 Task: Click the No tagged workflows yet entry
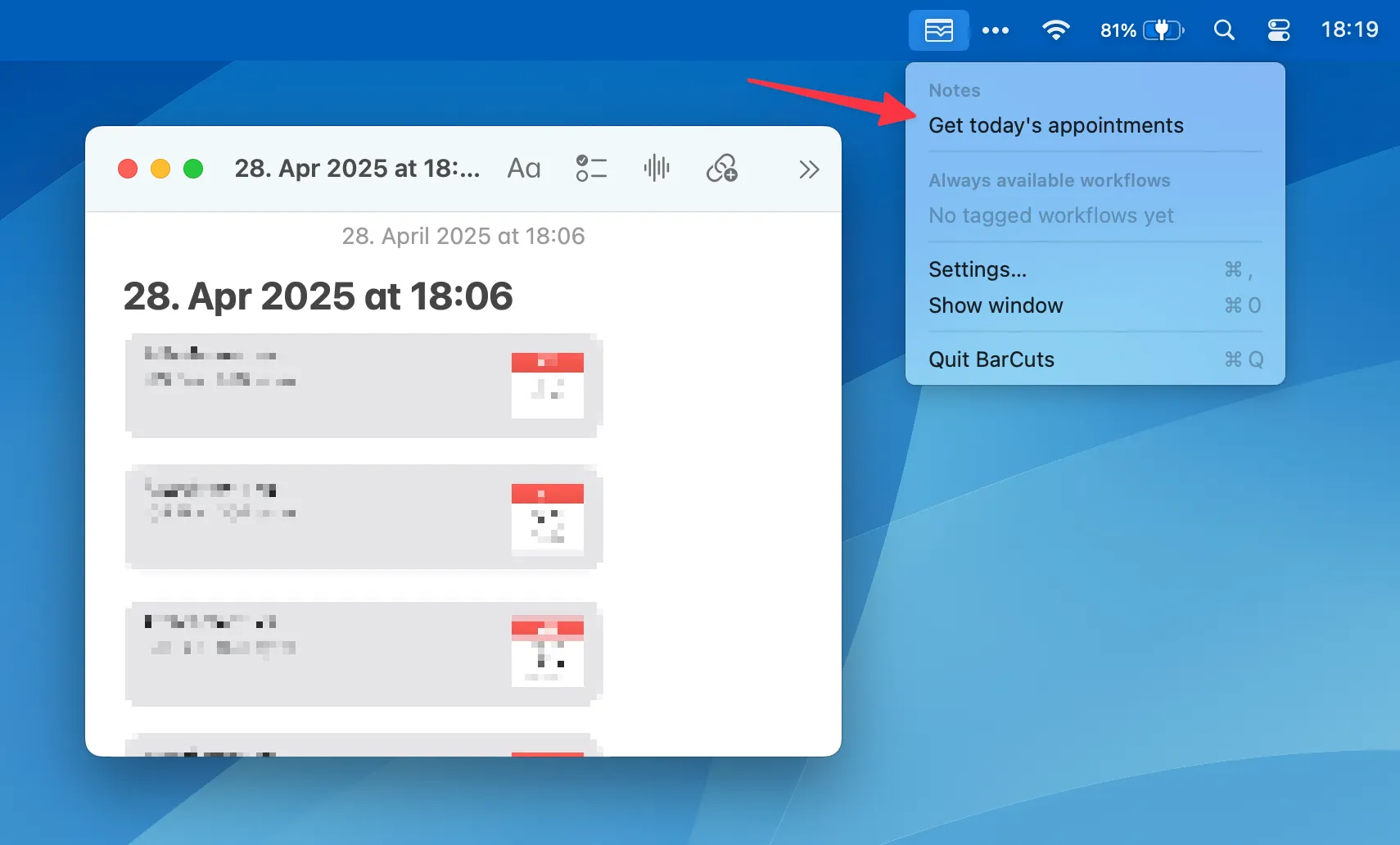[1051, 215]
